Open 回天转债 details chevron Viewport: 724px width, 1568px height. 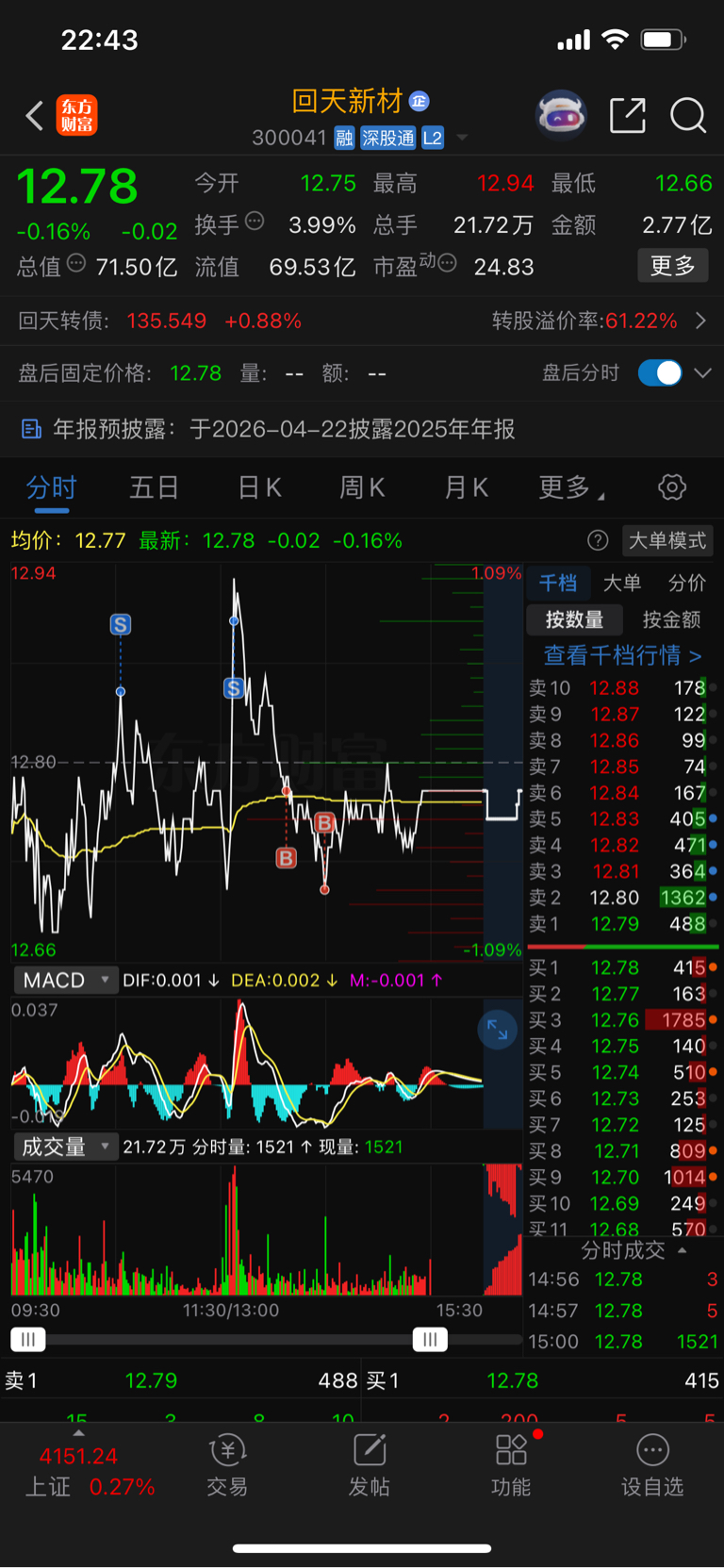700,321
